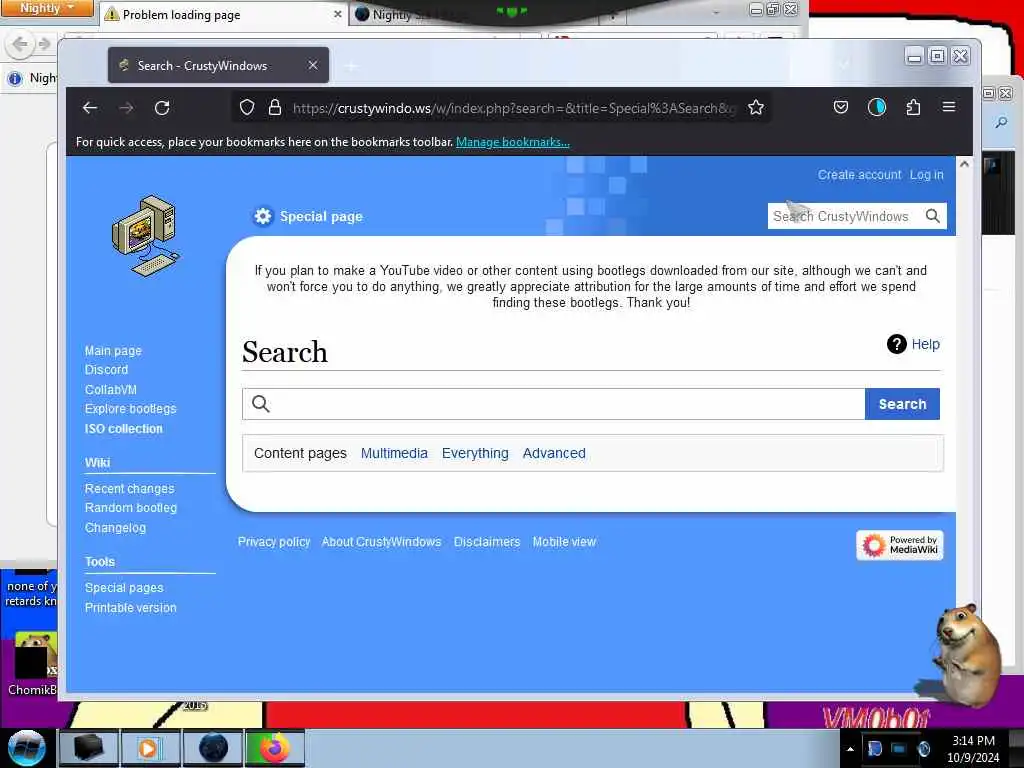Select the Search - CrustyWindows tab
Screen dimensions: 1024x768
pyautogui.click(x=218, y=65)
